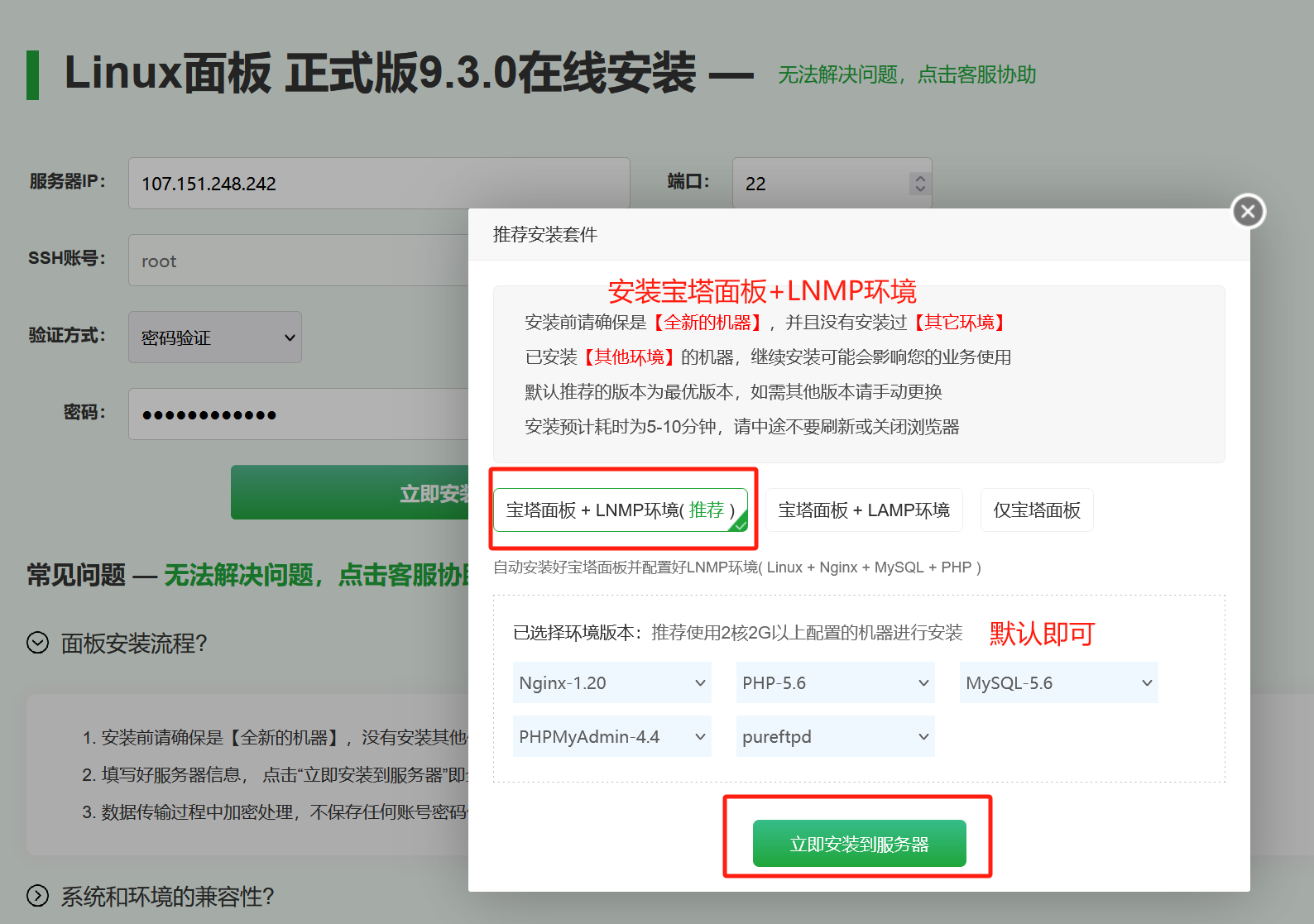Open the PHP-5.6 version dropdown
The width and height of the screenshot is (1314, 924).
(836, 682)
